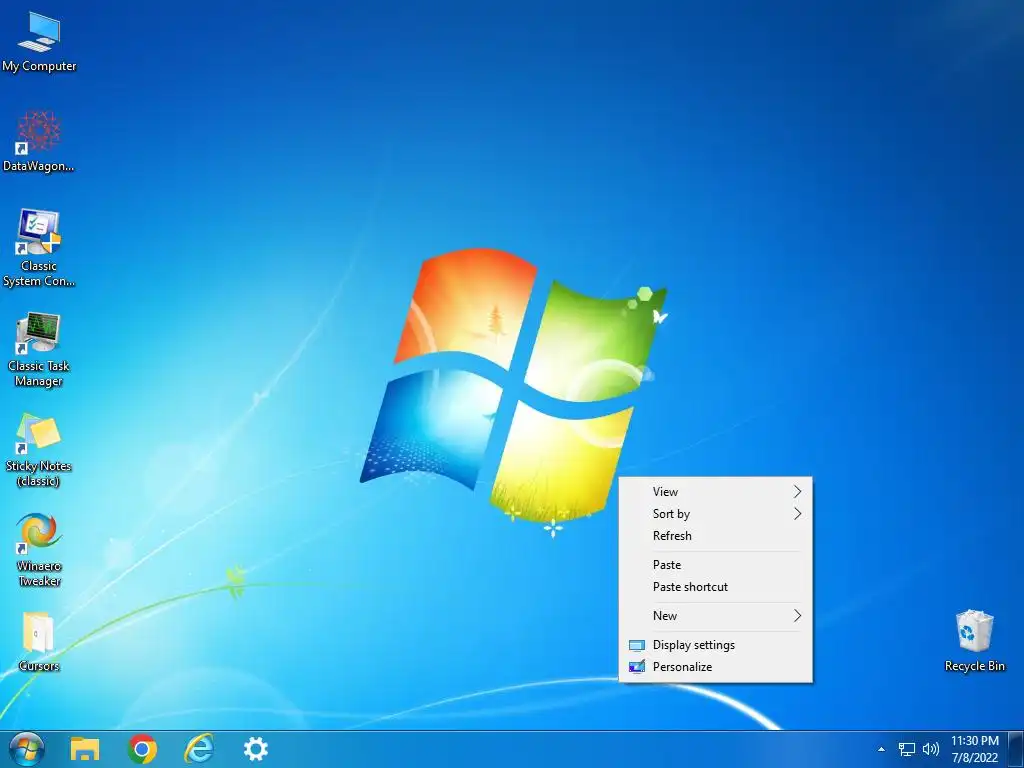
Task: Select the My Computer desktop icon
Action: click(39, 42)
